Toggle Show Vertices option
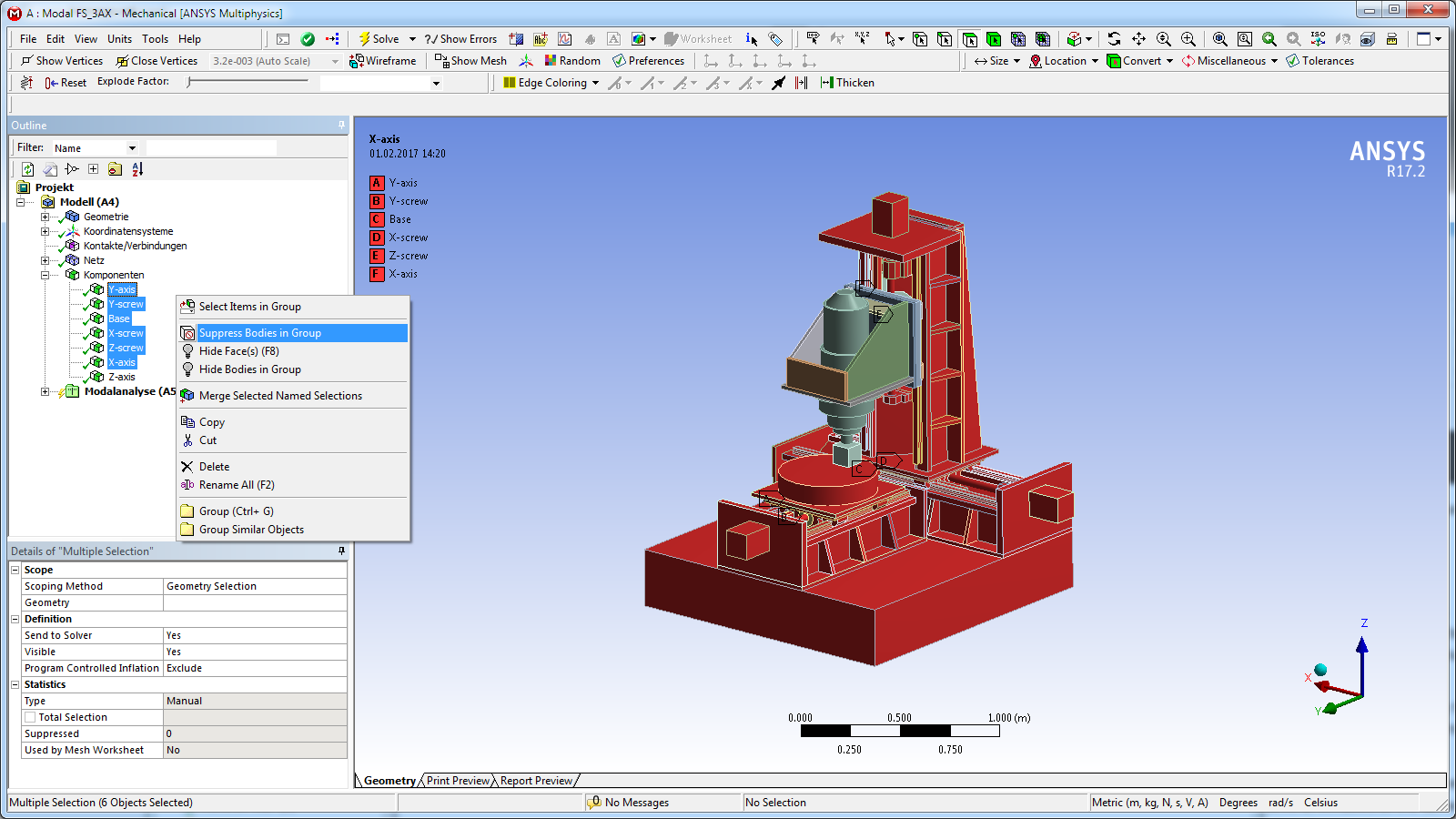The width and height of the screenshot is (1456, 819). pos(62,61)
